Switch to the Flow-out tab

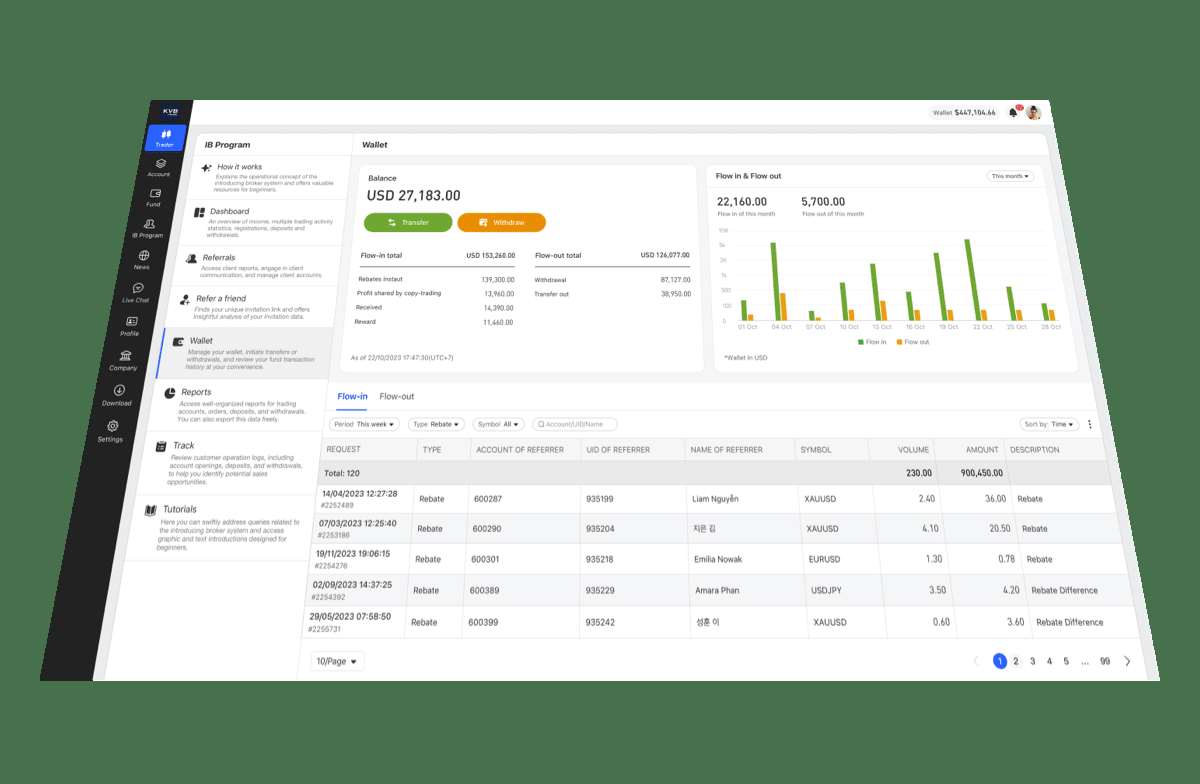[x=396, y=397]
